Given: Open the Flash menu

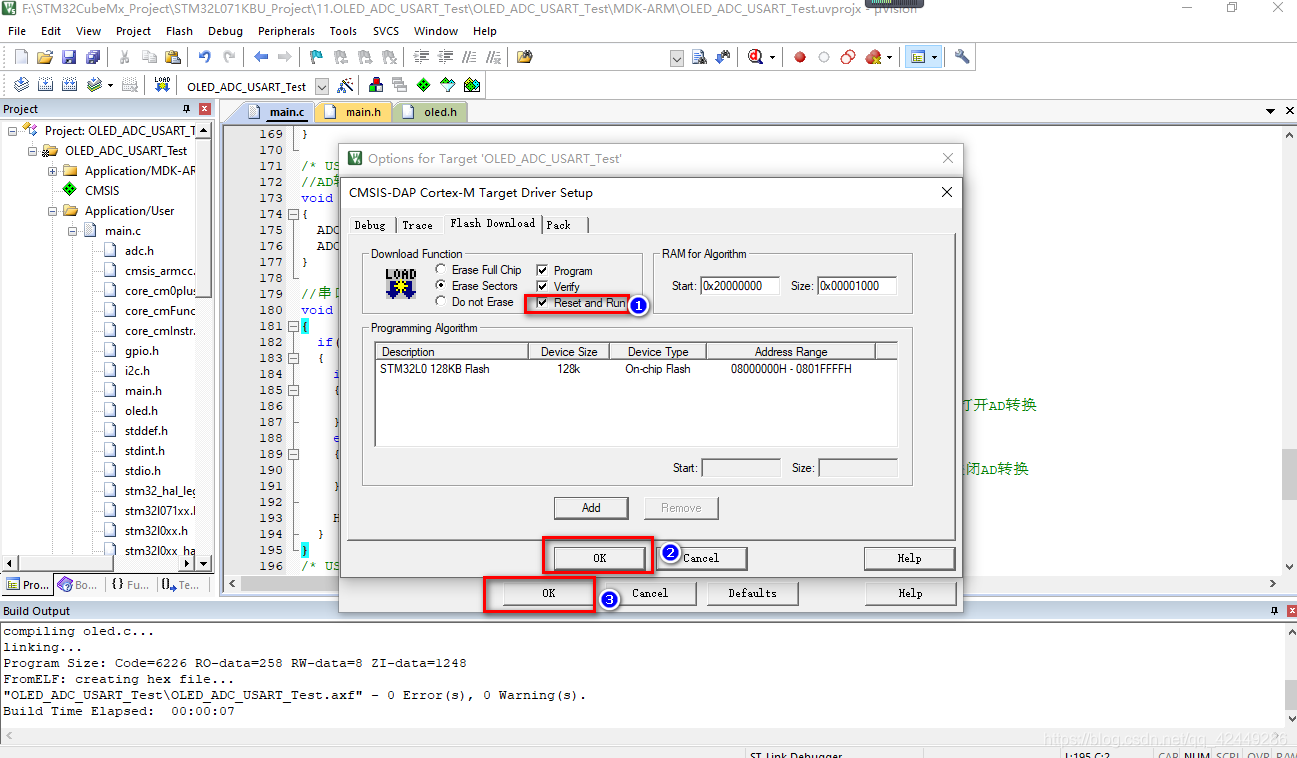Looking at the screenshot, I should pos(180,31).
